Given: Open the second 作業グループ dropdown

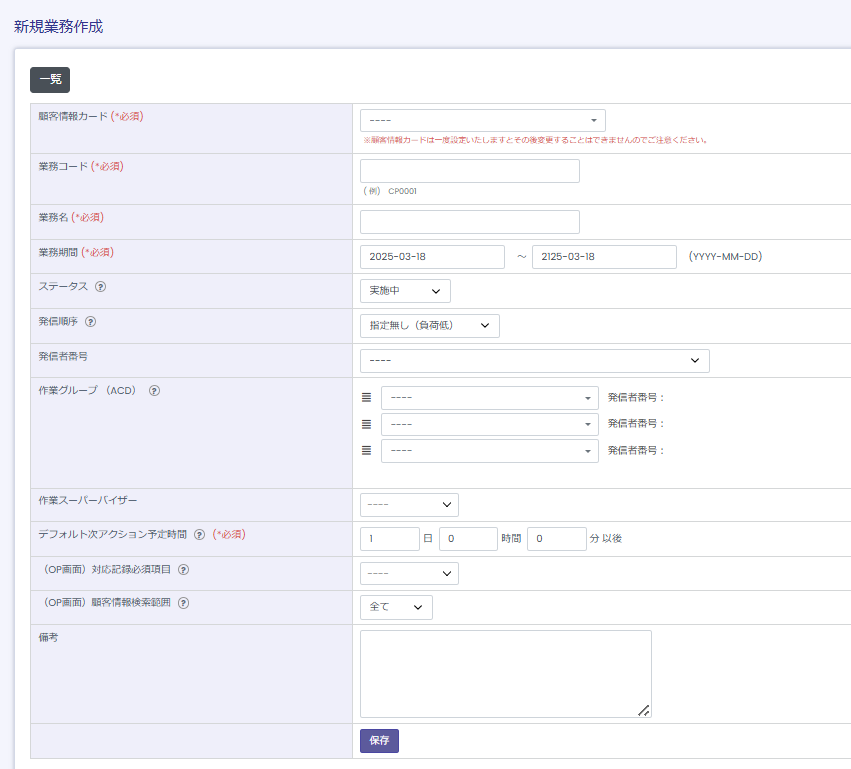Looking at the screenshot, I should 489,424.
